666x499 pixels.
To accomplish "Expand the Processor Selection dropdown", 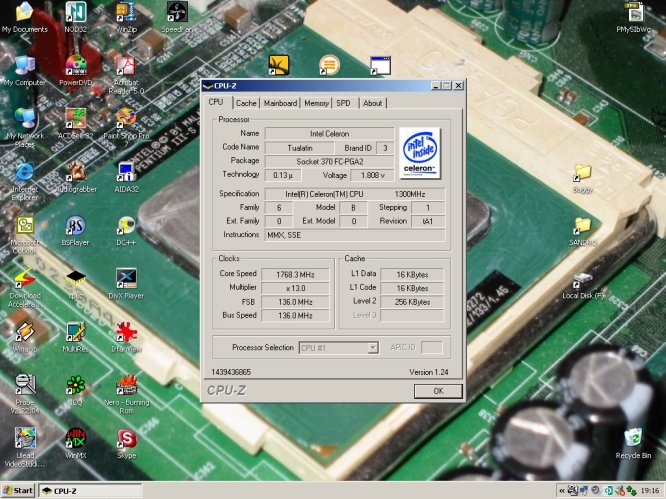I will [x=373, y=348].
